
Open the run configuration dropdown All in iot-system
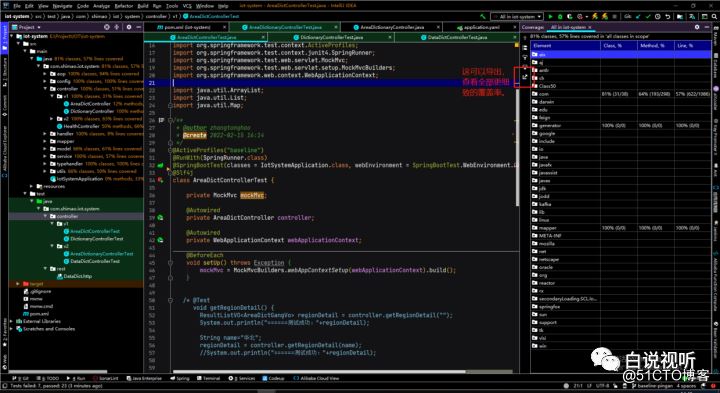(518, 17)
